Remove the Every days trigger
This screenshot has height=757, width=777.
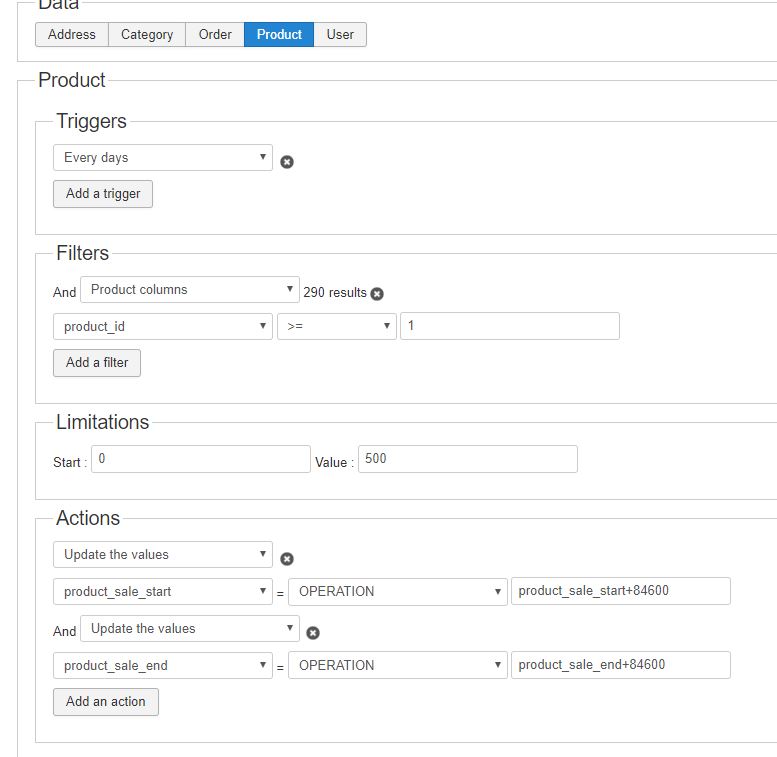click(x=287, y=162)
